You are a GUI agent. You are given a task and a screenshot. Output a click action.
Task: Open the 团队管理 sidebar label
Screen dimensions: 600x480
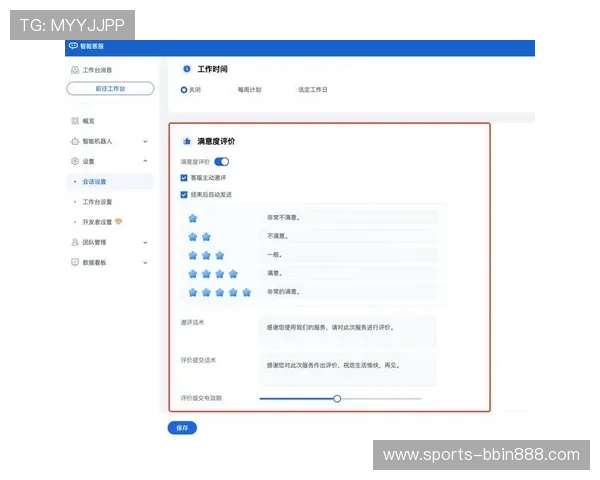(x=94, y=242)
